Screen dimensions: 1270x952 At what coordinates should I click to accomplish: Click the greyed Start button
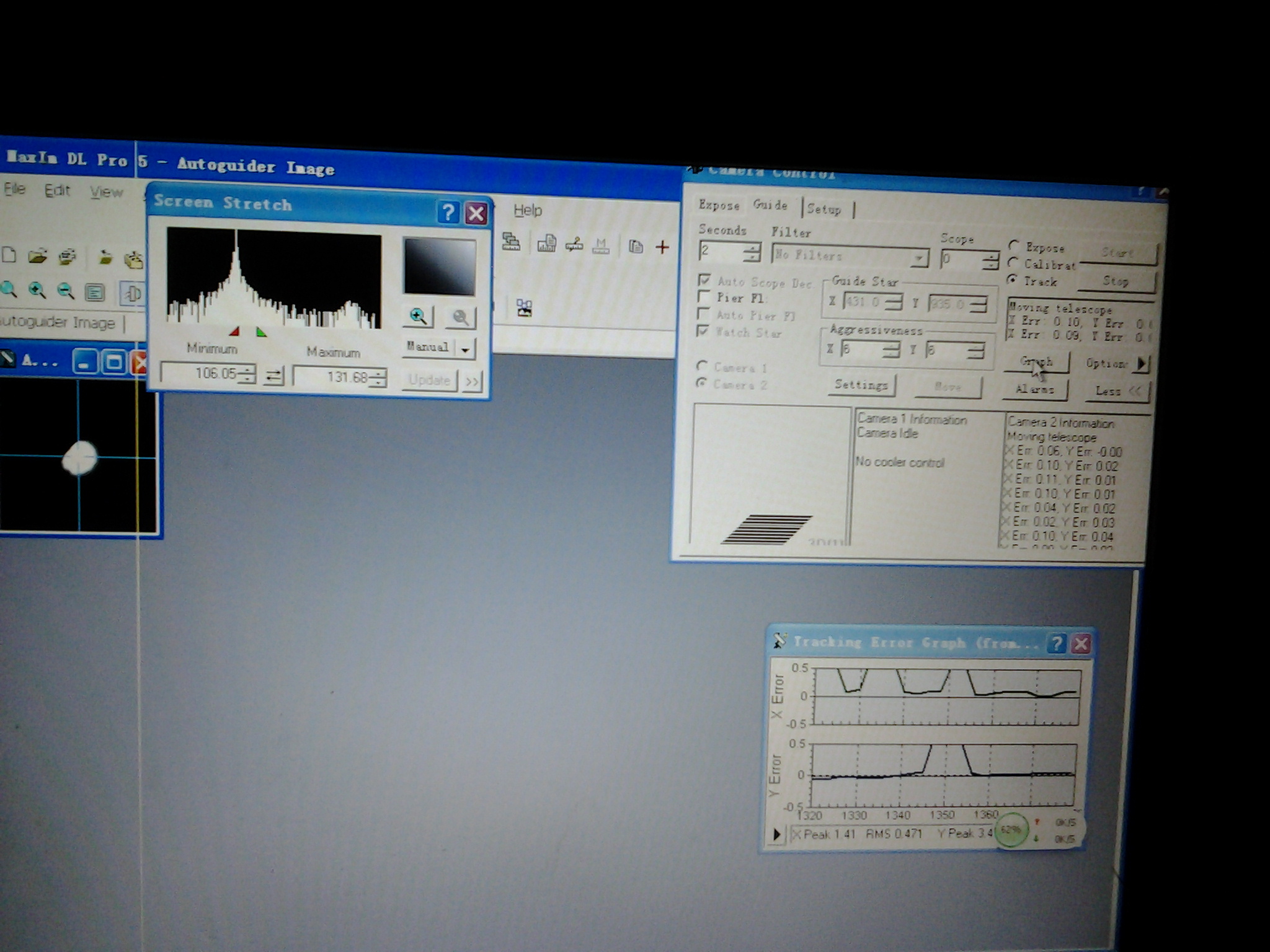point(1118,253)
